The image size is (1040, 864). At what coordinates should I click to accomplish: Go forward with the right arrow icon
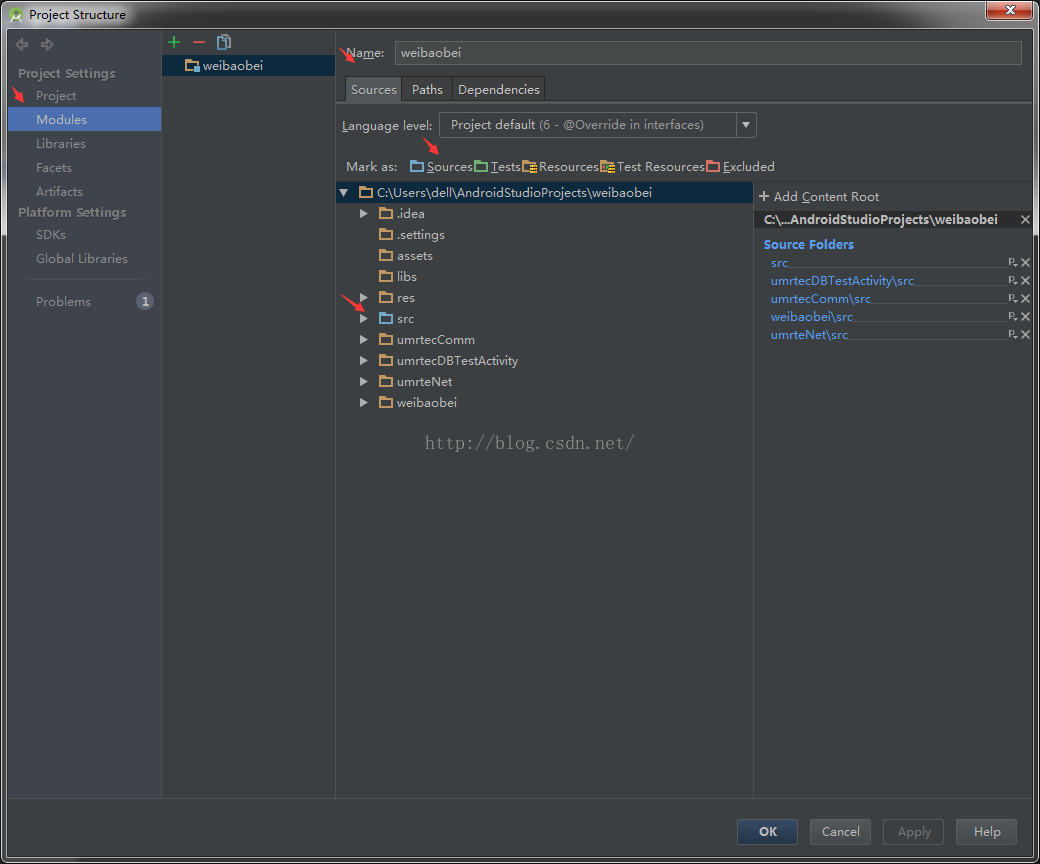click(47, 44)
